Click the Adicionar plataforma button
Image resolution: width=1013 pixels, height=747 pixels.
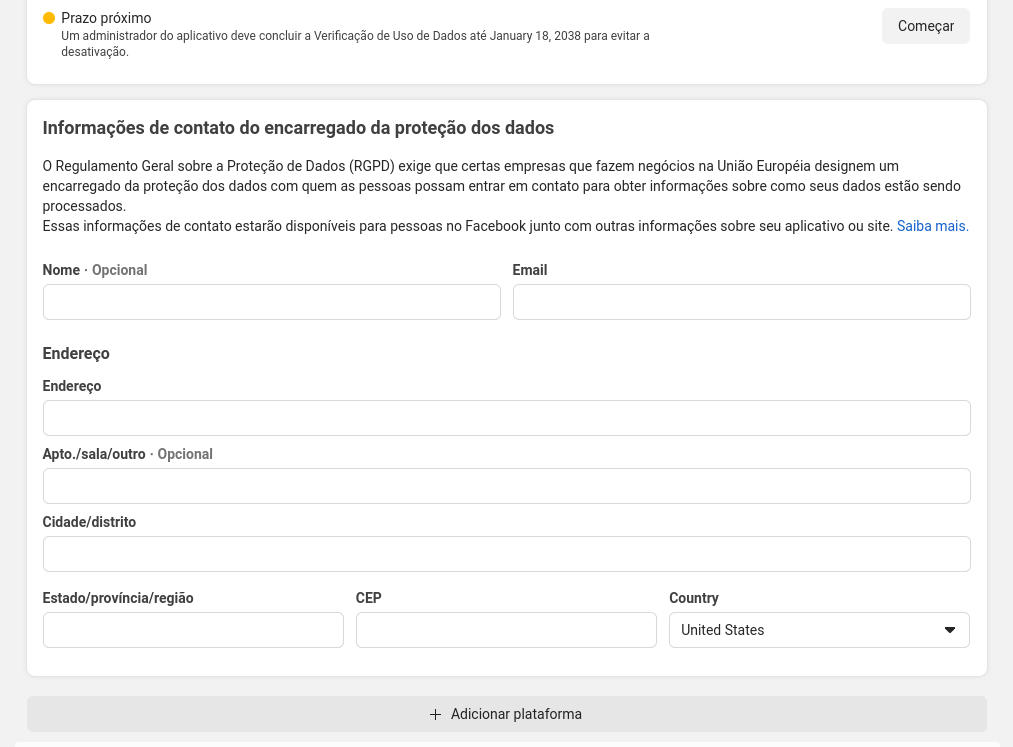[506, 714]
